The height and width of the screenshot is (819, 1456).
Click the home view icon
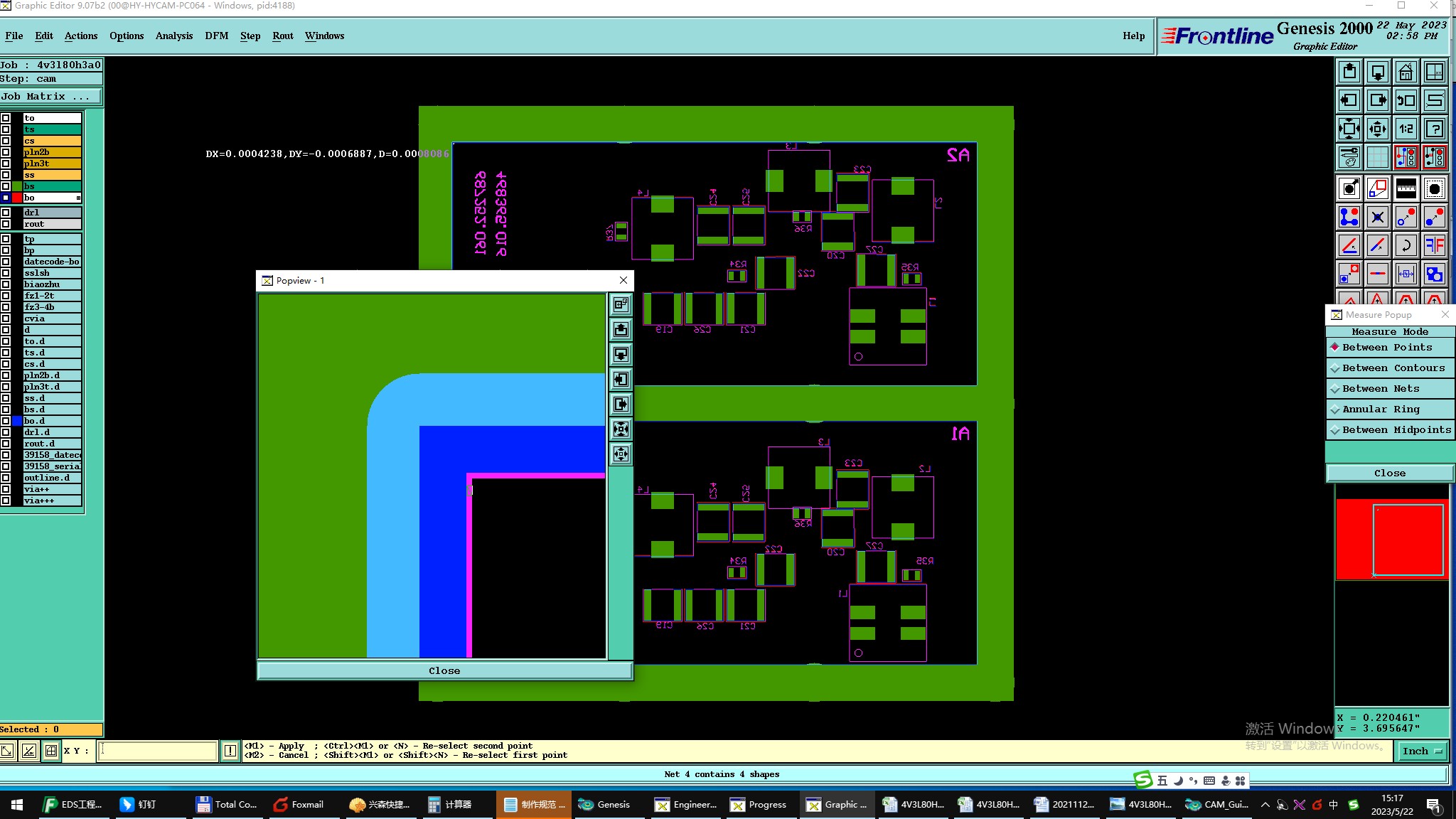click(x=1406, y=73)
